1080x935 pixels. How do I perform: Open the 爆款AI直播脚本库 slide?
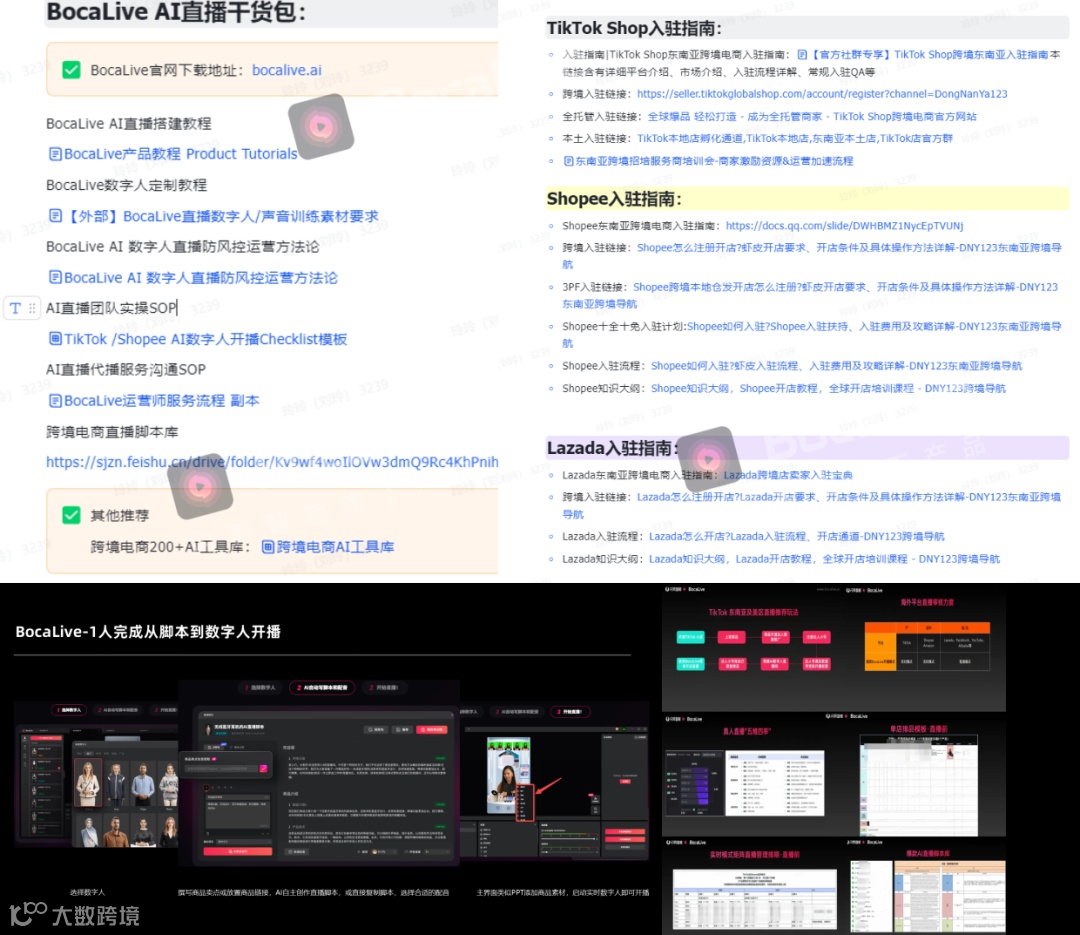tap(927, 887)
